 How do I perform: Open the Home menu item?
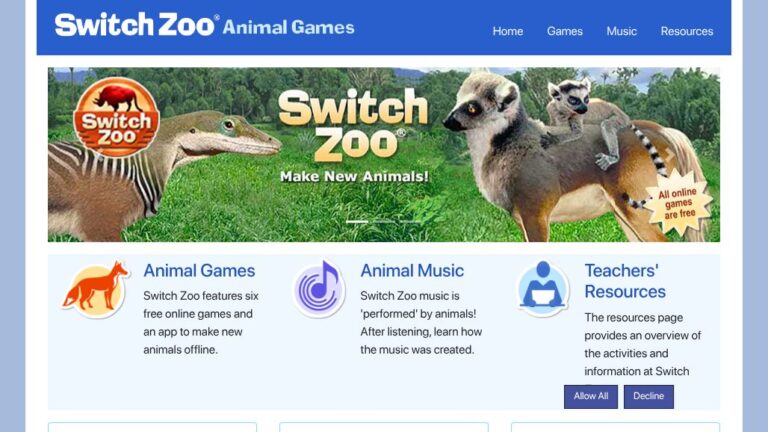507,31
